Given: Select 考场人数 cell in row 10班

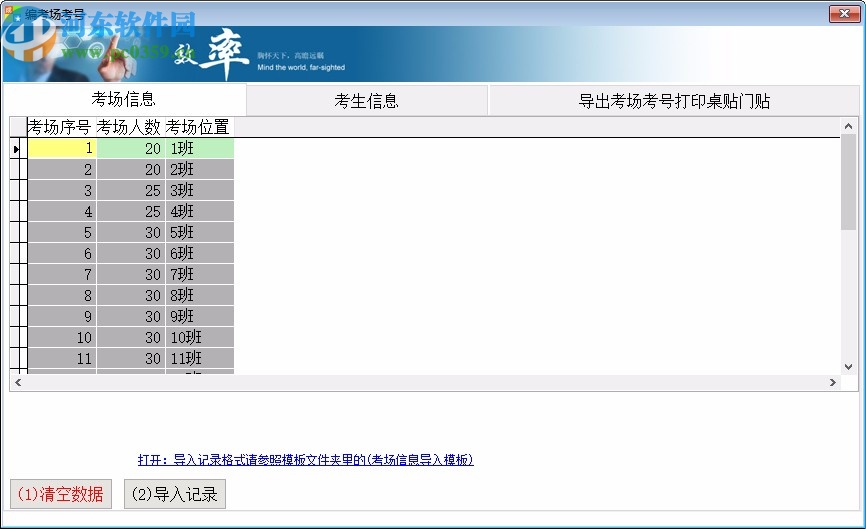Looking at the screenshot, I should point(131,337).
